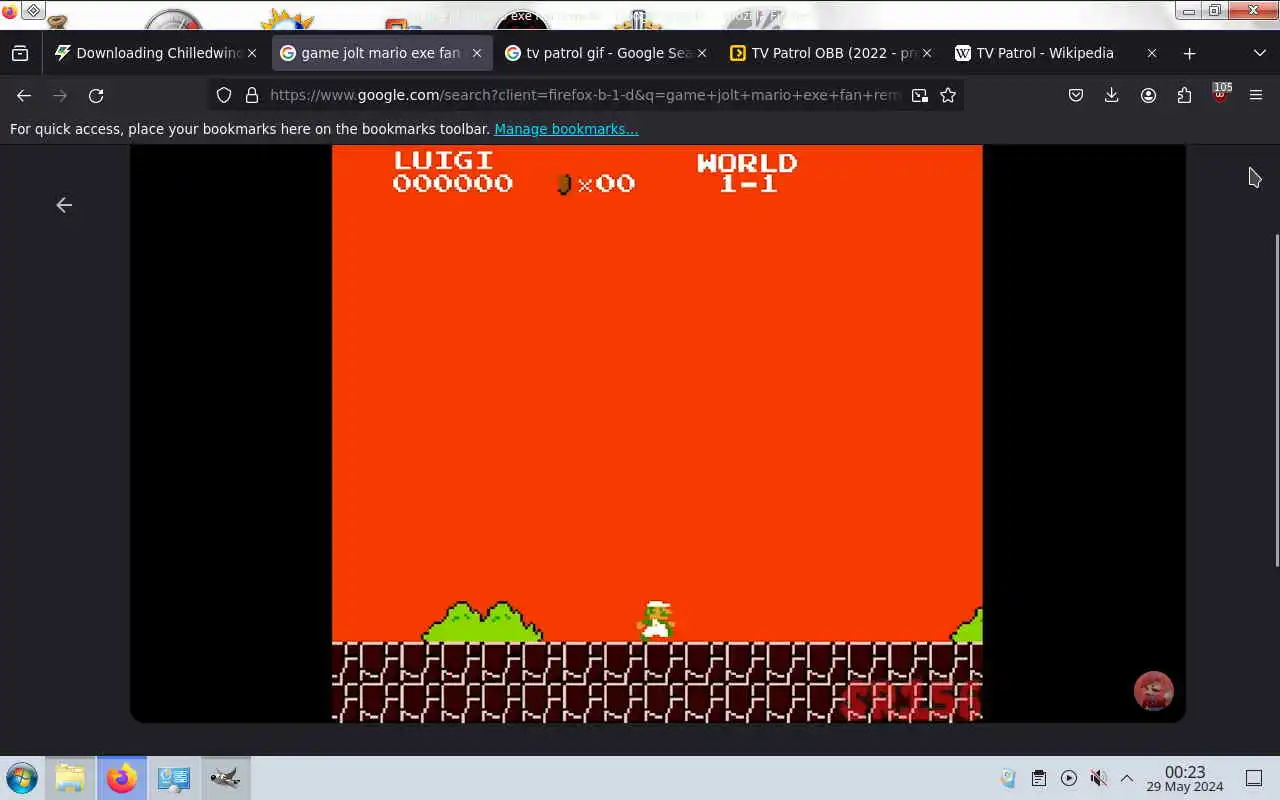This screenshot has height=800, width=1280.
Task: Open the clipboard tray icon
Action: pos(1038,778)
